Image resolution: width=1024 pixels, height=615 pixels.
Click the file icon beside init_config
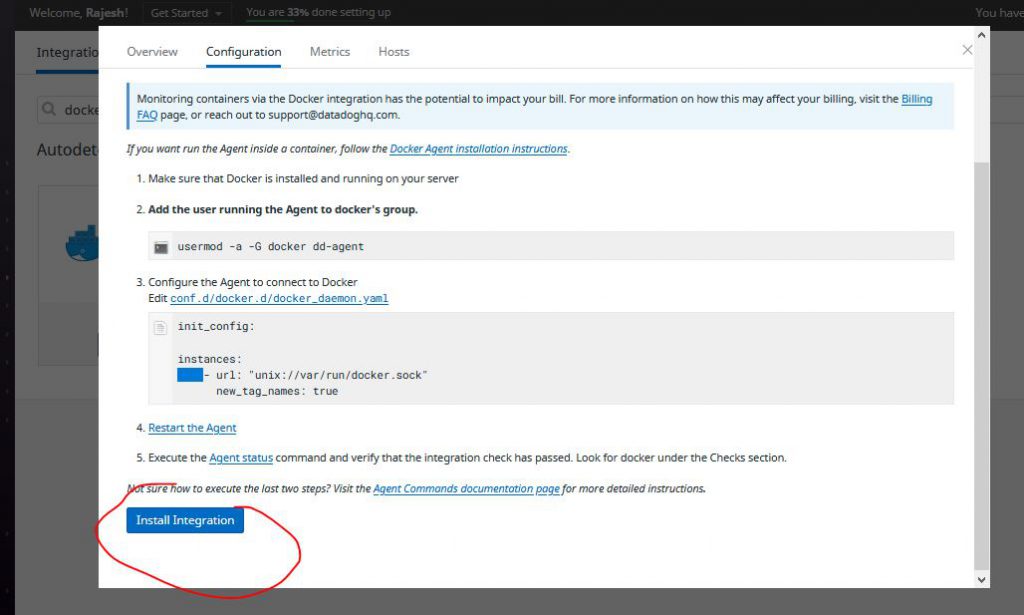click(160, 327)
